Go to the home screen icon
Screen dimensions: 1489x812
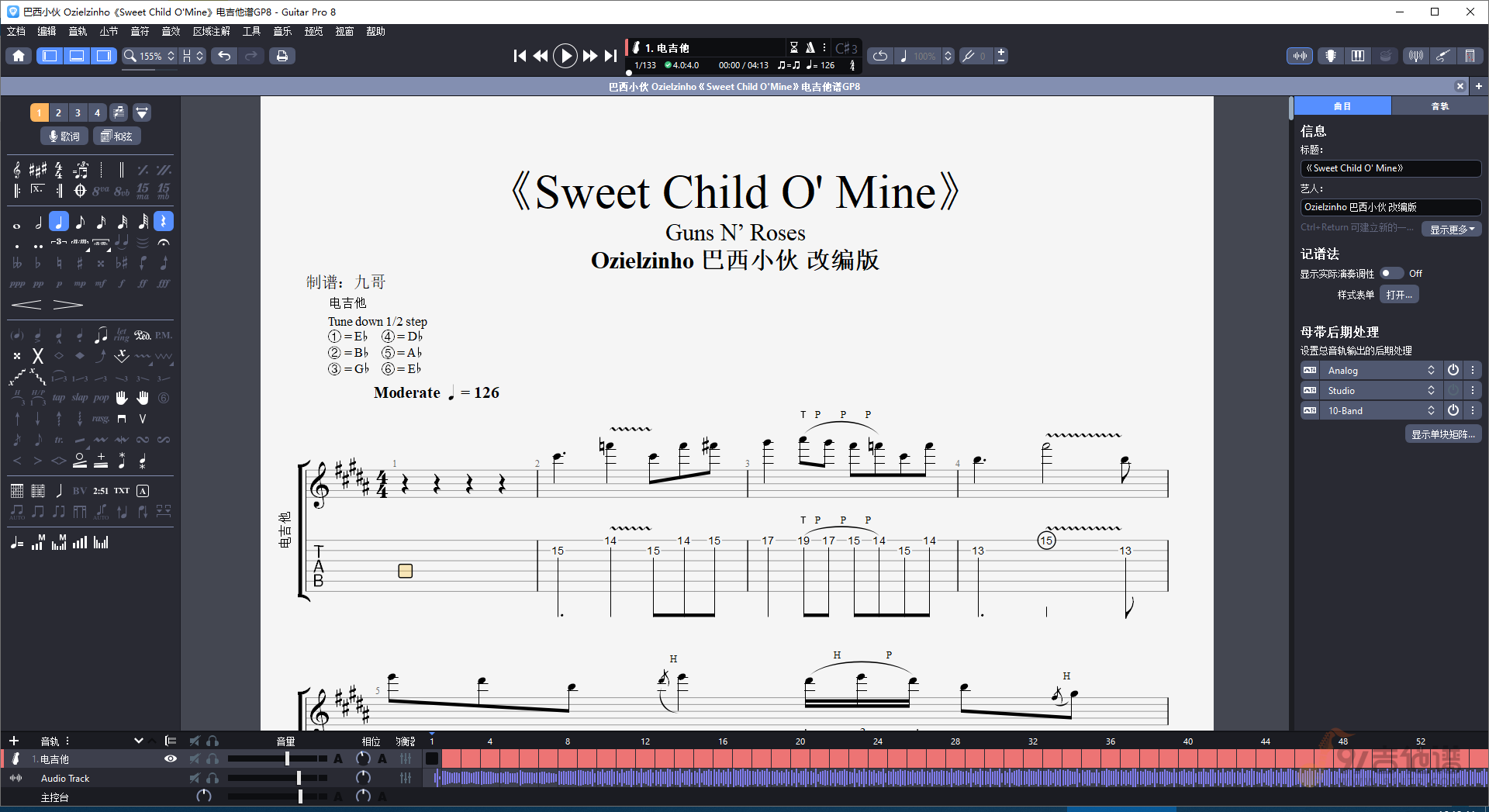point(19,56)
